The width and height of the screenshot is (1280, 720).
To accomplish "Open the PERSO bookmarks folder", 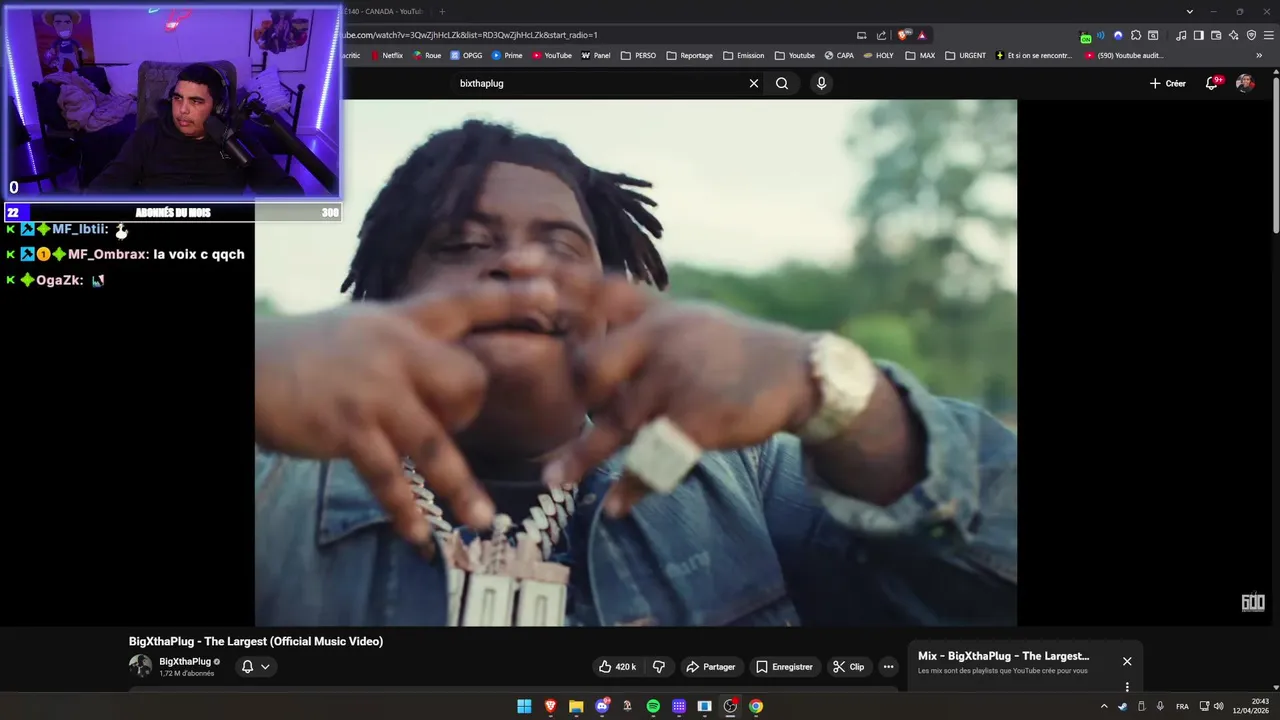I will point(638,56).
